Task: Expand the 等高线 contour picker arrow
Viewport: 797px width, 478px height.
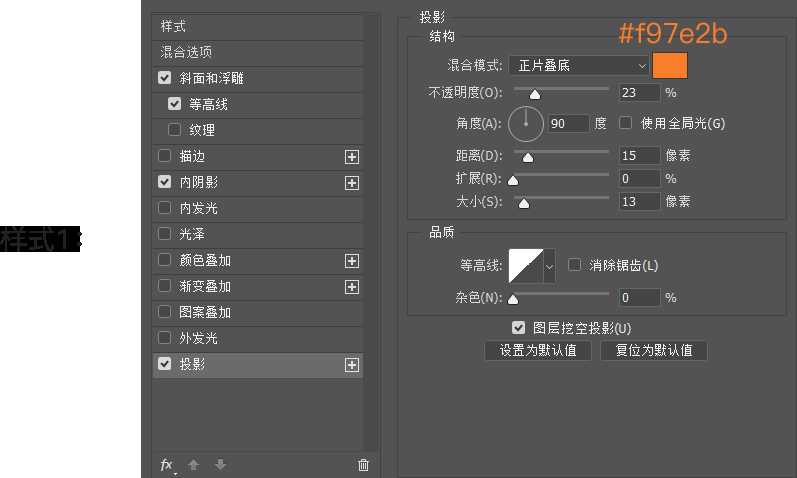Action: (x=549, y=266)
